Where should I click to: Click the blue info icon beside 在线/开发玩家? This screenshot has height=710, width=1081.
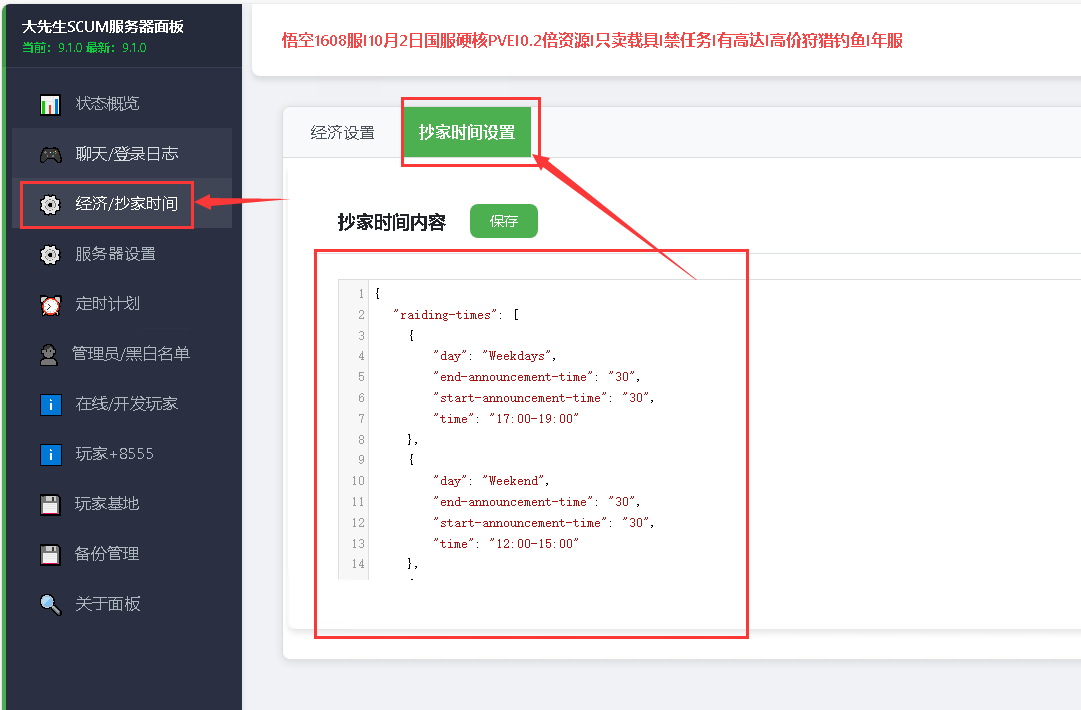click(50, 404)
